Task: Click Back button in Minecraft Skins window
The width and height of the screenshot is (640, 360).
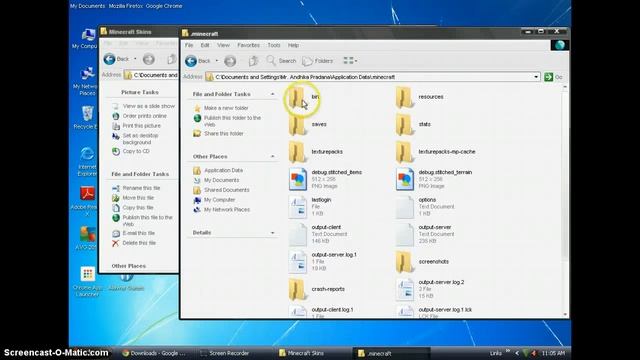Action: click(116, 59)
